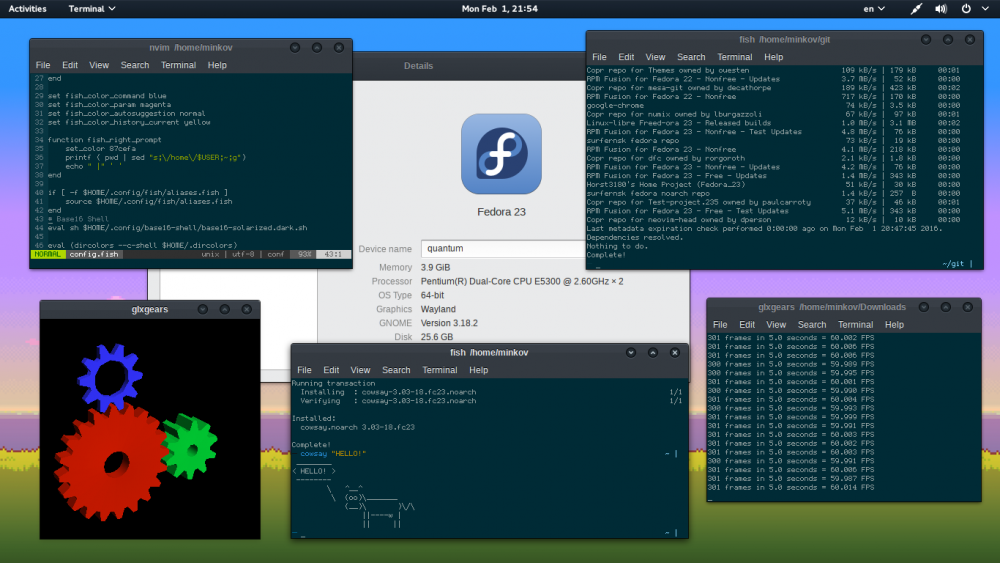The height and width of the screenshot is (563, 1000).
Task: Open Search menu in fish /home/minkov/git window
Action: [x=691, y=57]
